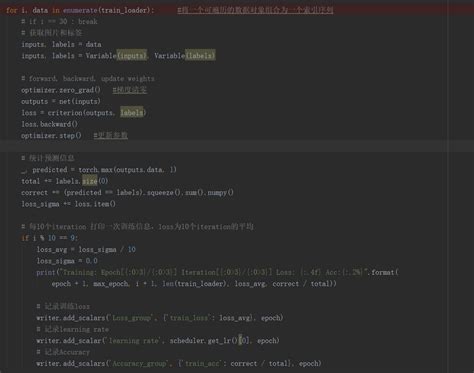Click torch.max in the predicted assignment
Screen dimensions: 474x373
tap(96, 170)
